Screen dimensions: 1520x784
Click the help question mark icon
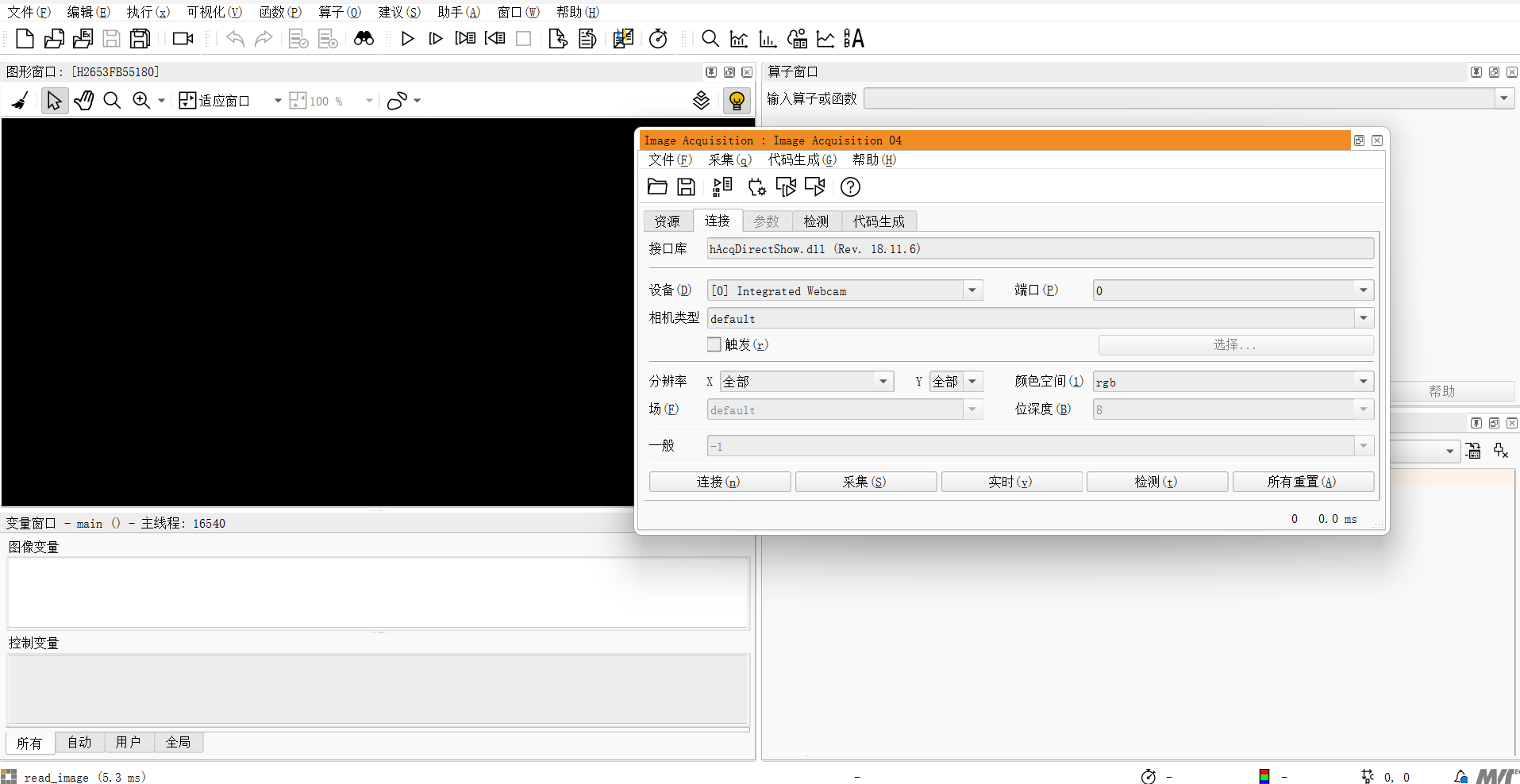pos(850,186)
